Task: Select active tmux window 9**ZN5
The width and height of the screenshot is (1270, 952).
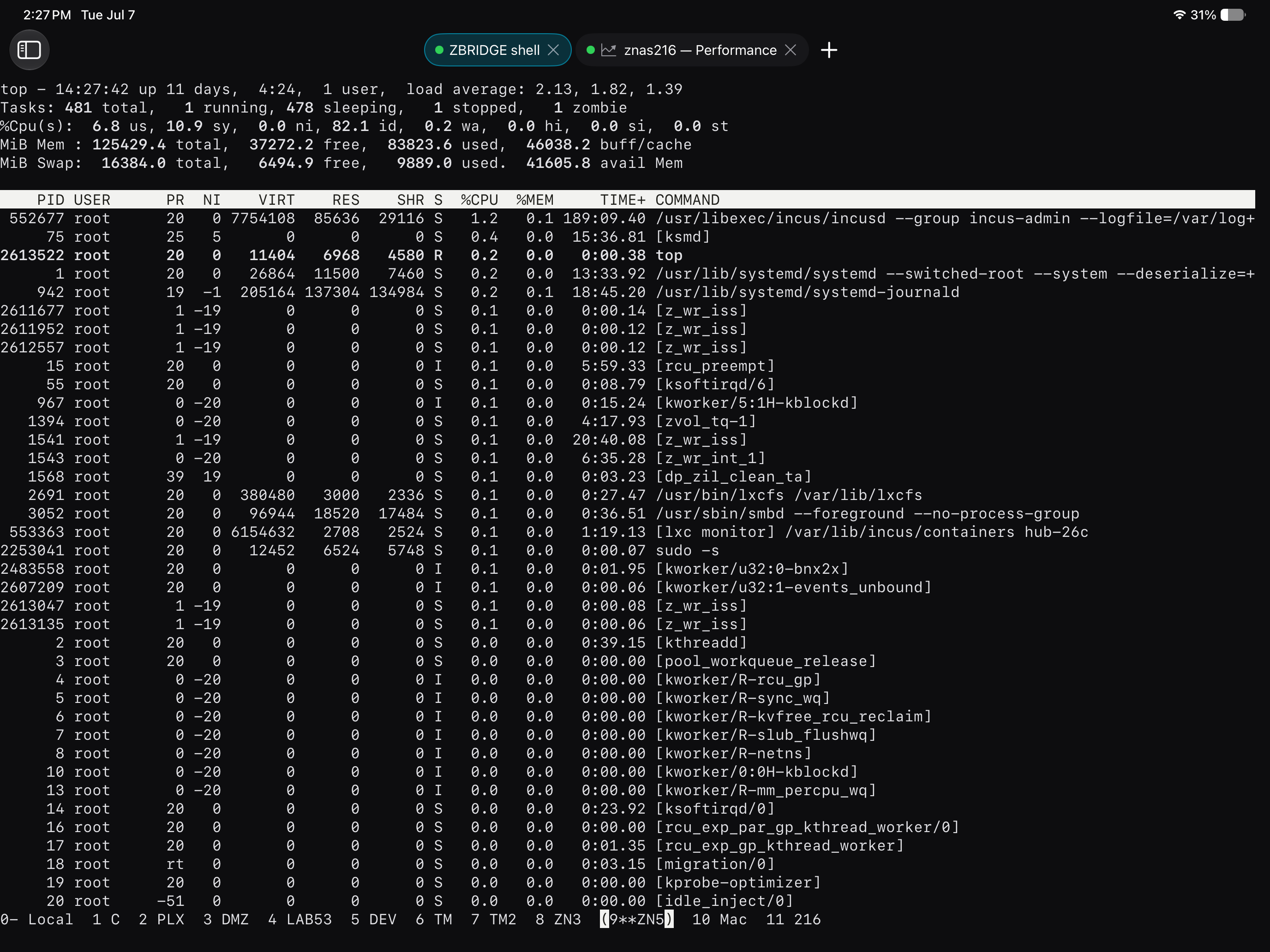Action: (637, 919)
